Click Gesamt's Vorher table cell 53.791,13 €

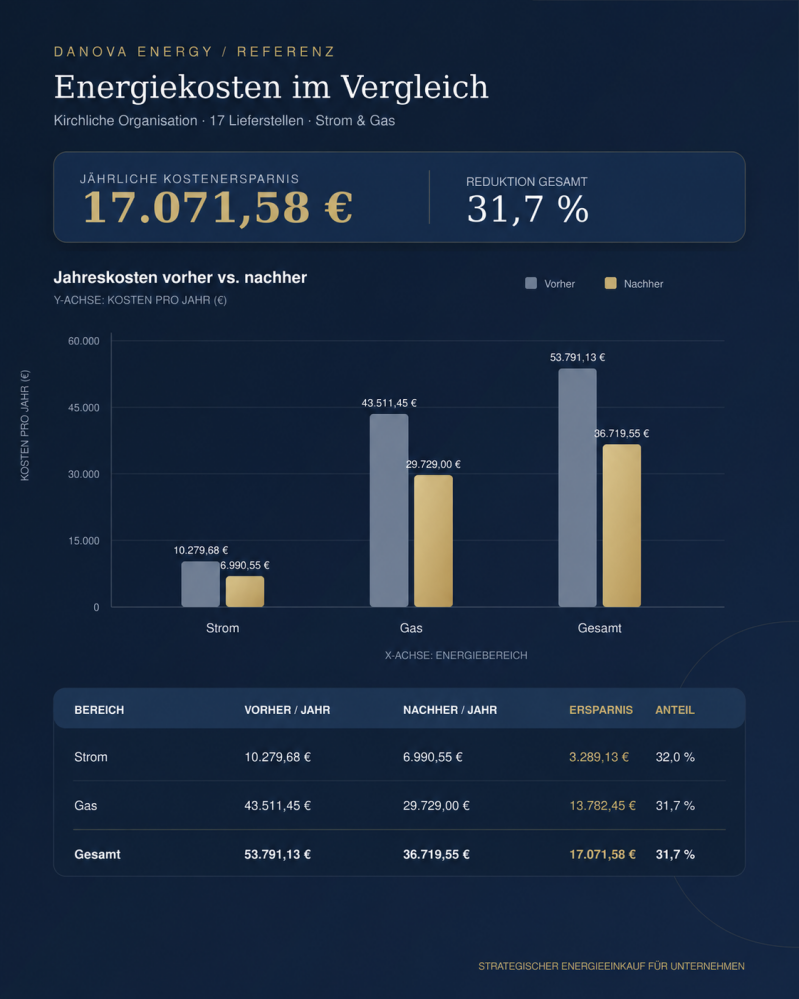click(x=278, y=855)
